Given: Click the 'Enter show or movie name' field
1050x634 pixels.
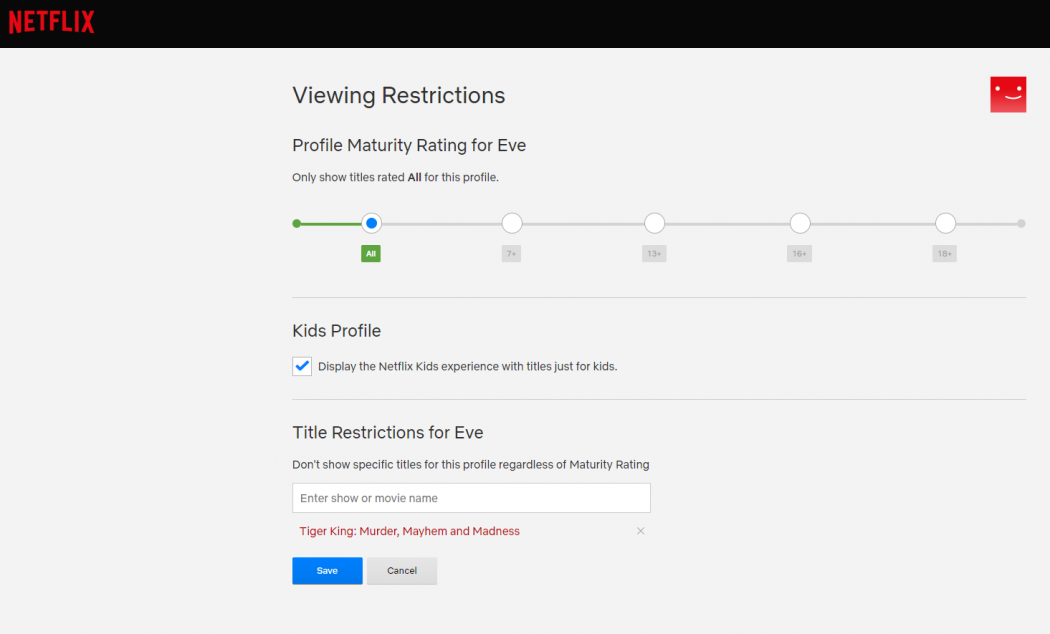Looking at the screenshot, I should tap(471, 497).
